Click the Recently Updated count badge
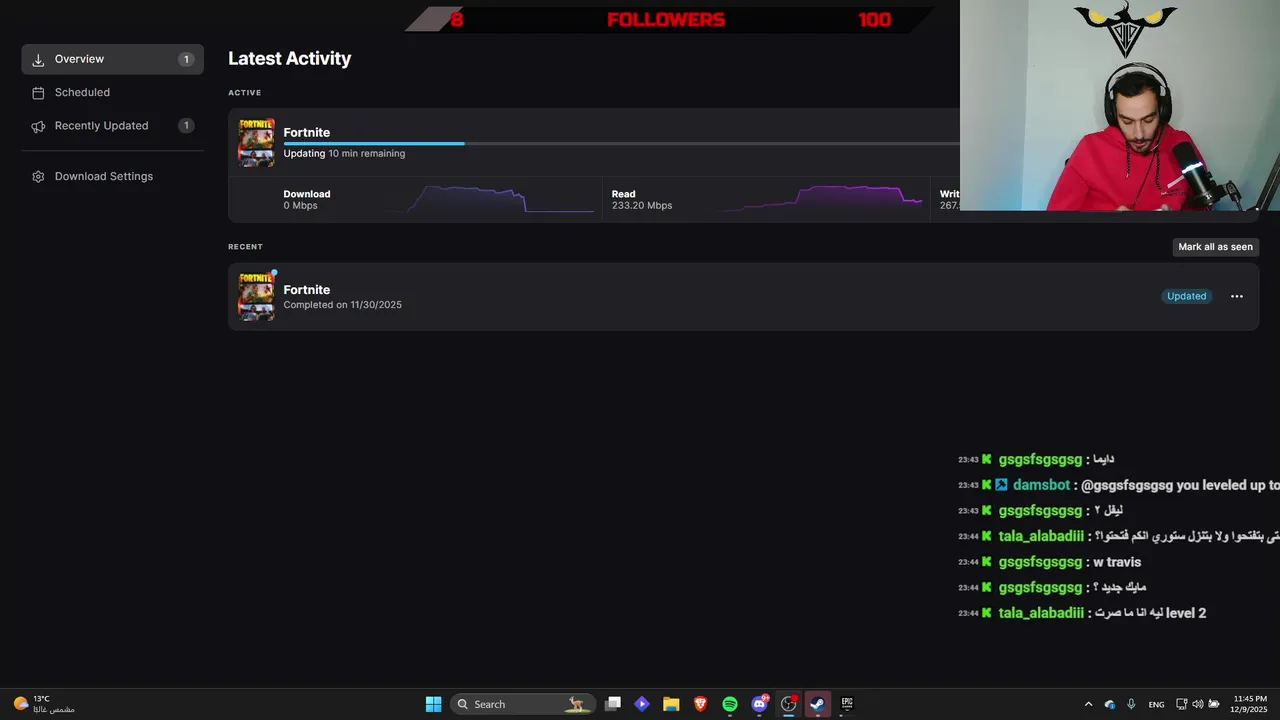Viewport: 1280px width, 720px height. [x=186, y=126]
